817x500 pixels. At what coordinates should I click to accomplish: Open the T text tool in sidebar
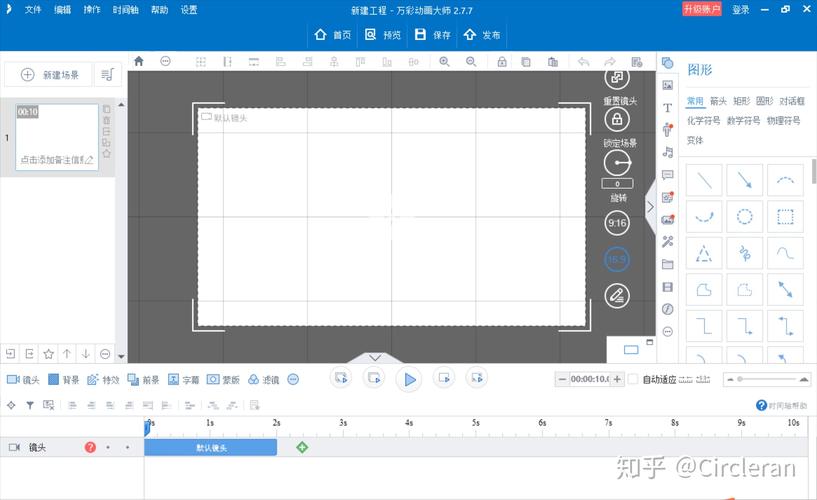667,108
